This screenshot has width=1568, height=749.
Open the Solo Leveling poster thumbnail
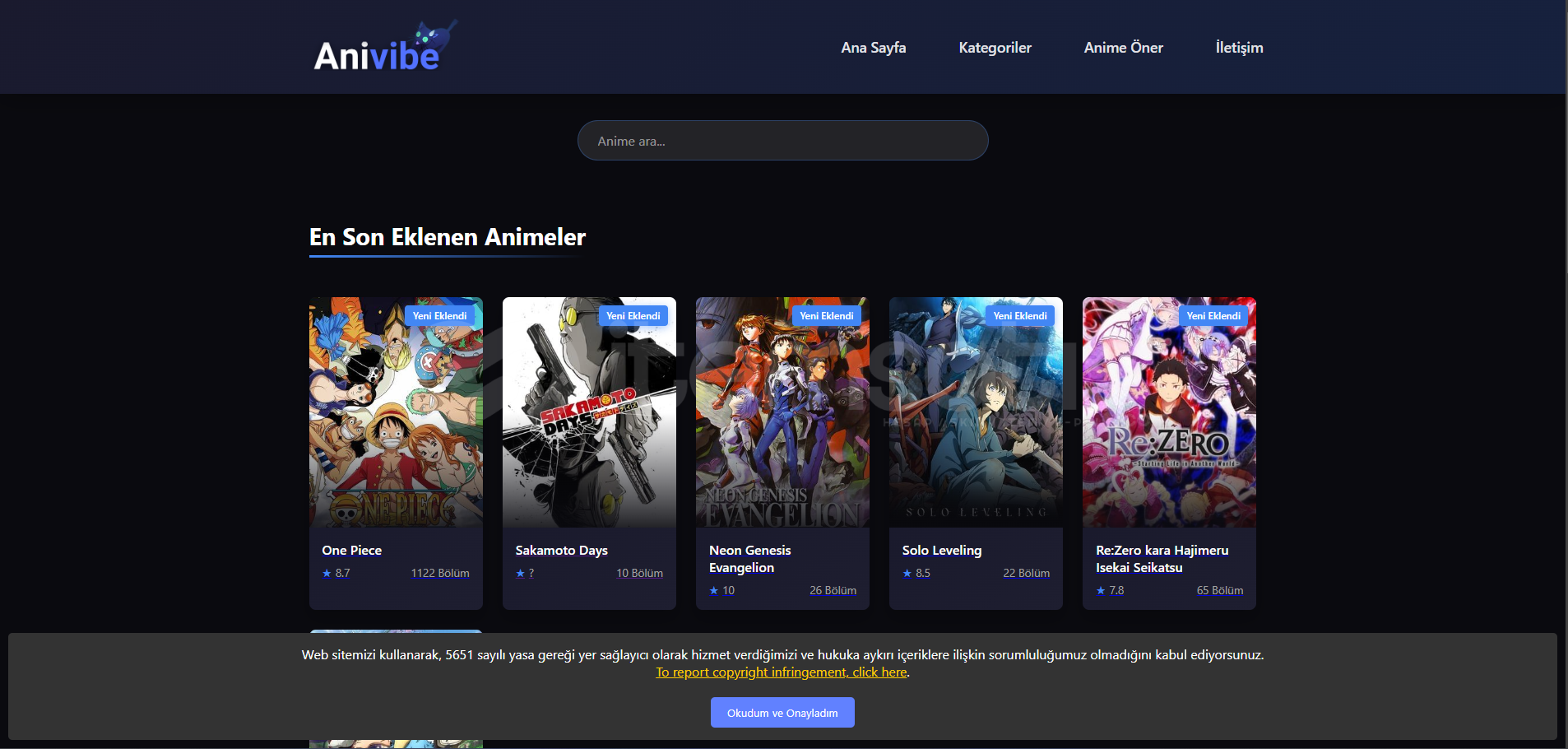point(976,412)
